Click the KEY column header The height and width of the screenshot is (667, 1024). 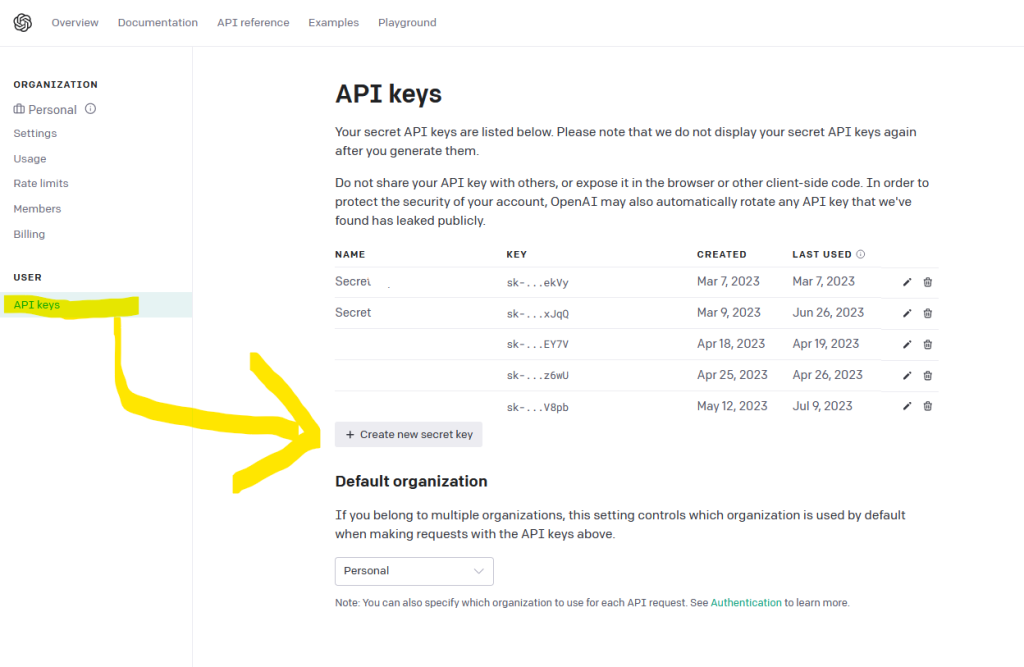517,254
